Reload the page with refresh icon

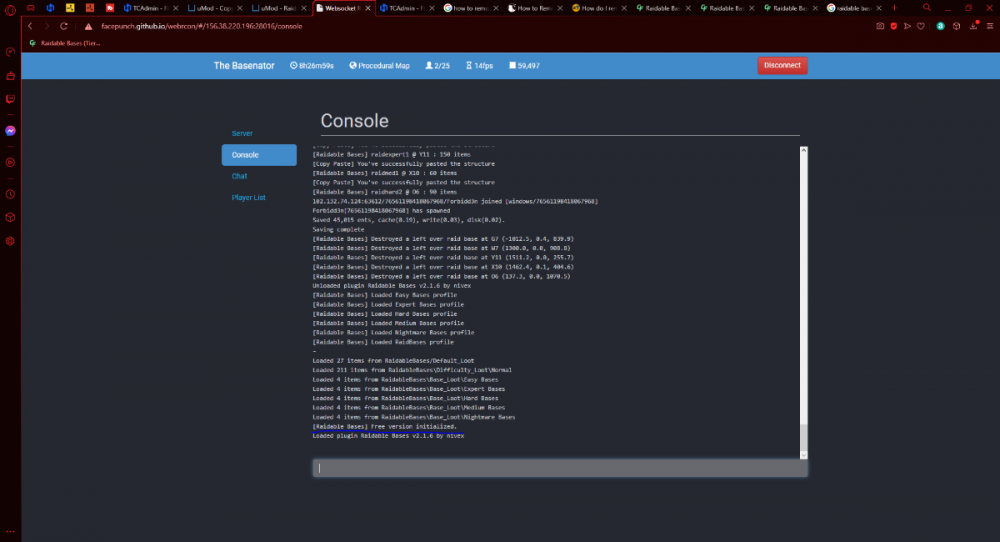(x=64, y=26)
